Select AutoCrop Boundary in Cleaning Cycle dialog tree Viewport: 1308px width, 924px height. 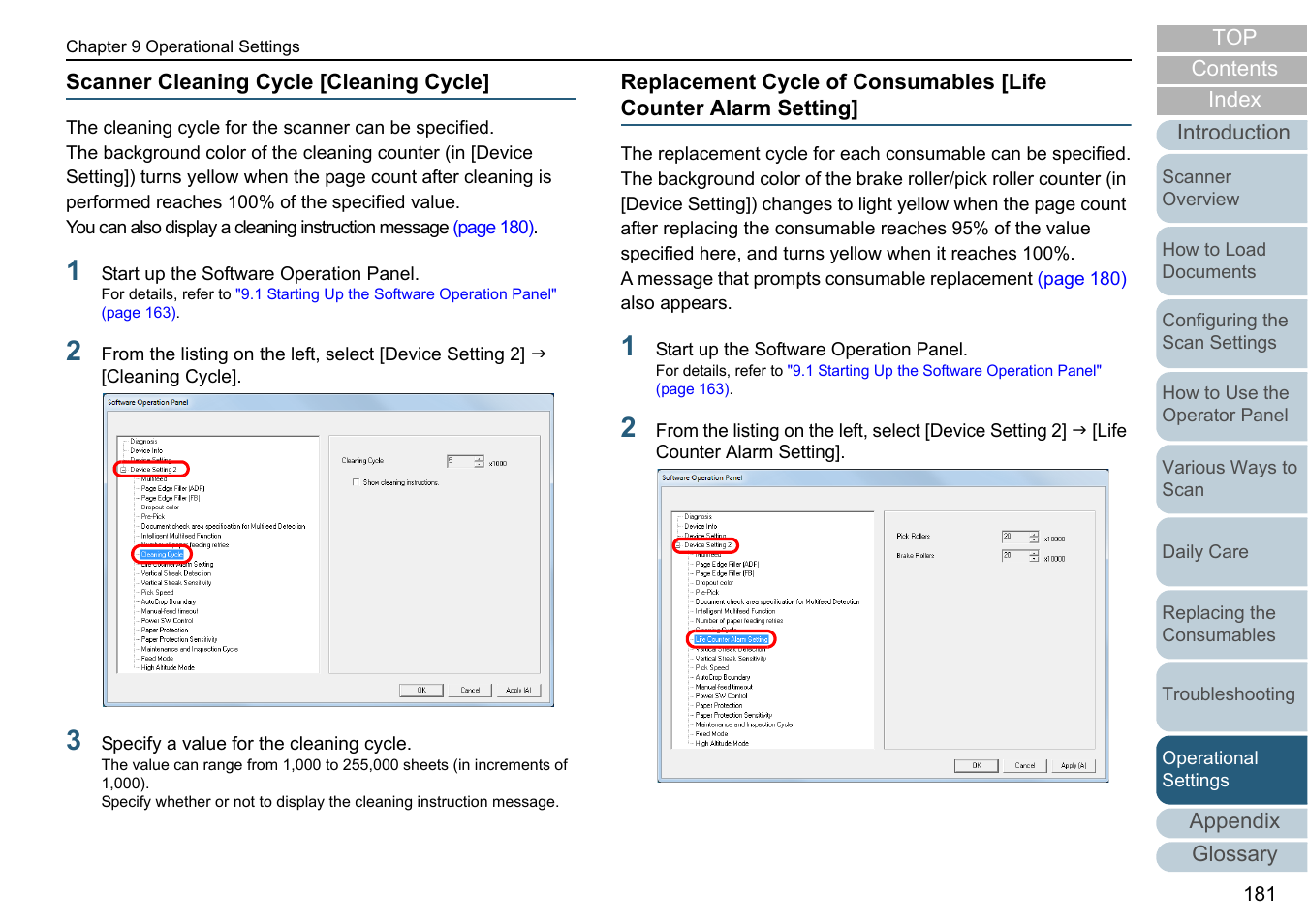pyautogui.click(x=169, y=601)
